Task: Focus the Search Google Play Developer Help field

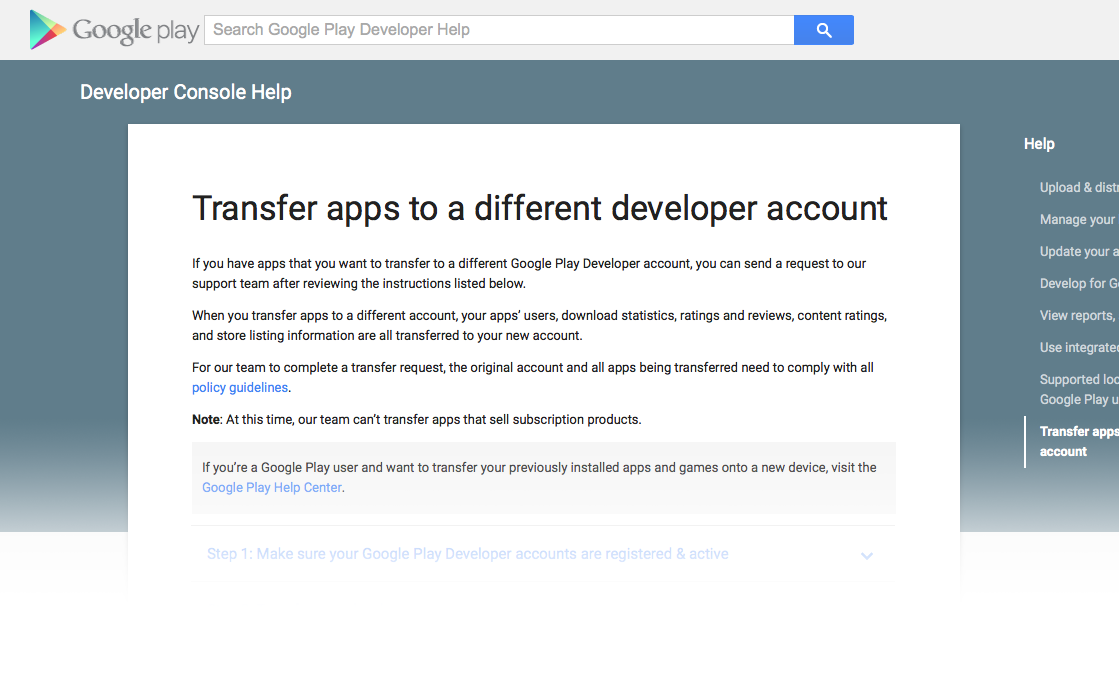Action: pyautogui.click(x=499, y=30)
